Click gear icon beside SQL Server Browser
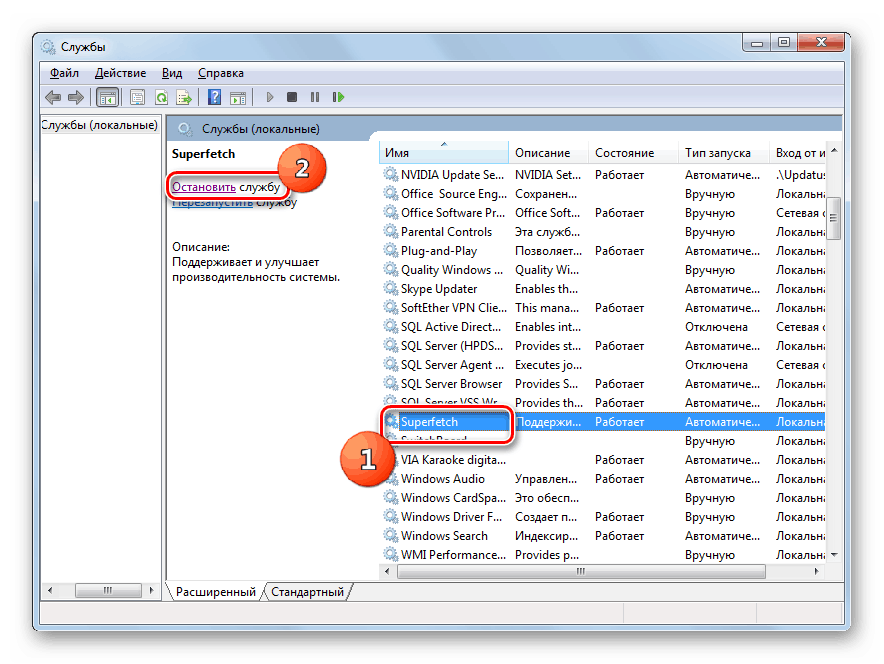Viewport: 884px width, 664px height. pyautogui.click(x=391, y=383)
